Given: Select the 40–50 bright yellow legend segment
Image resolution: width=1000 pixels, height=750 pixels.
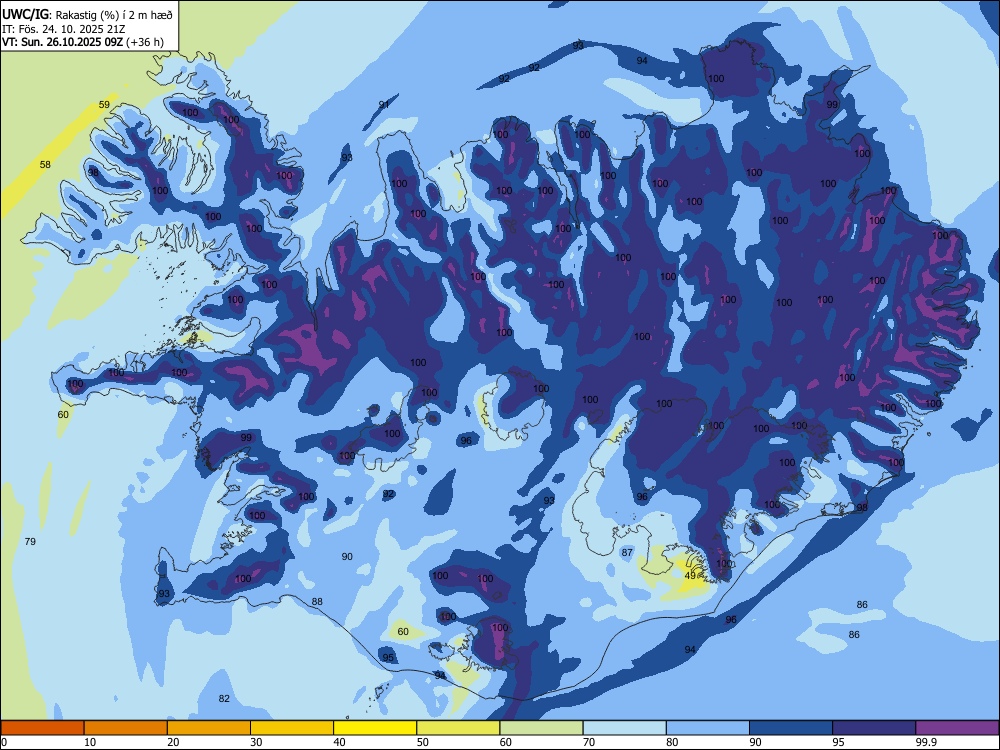Looking at the screenshot, I should pos(375,728).
